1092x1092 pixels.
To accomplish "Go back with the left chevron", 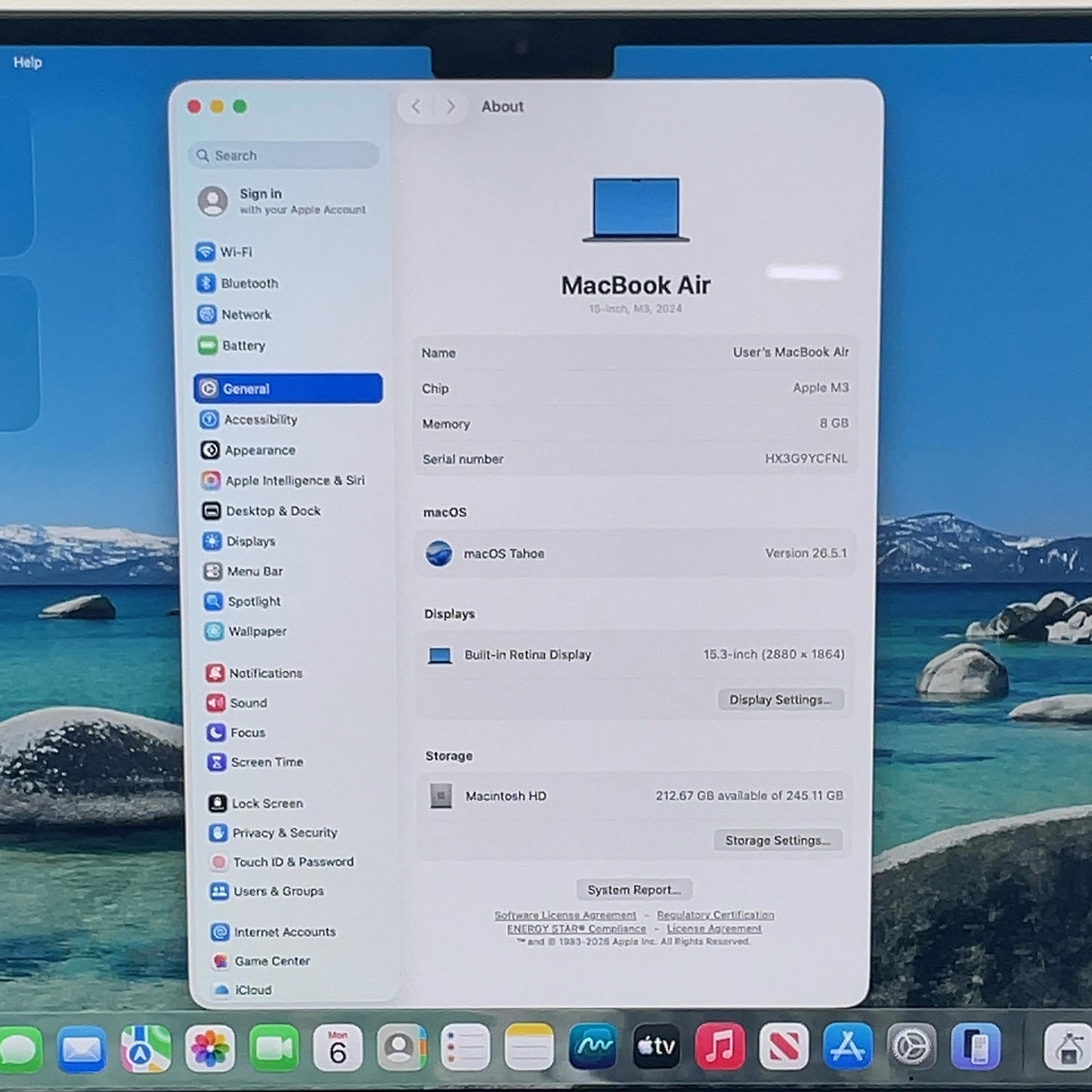I will [x=416, y=107].
